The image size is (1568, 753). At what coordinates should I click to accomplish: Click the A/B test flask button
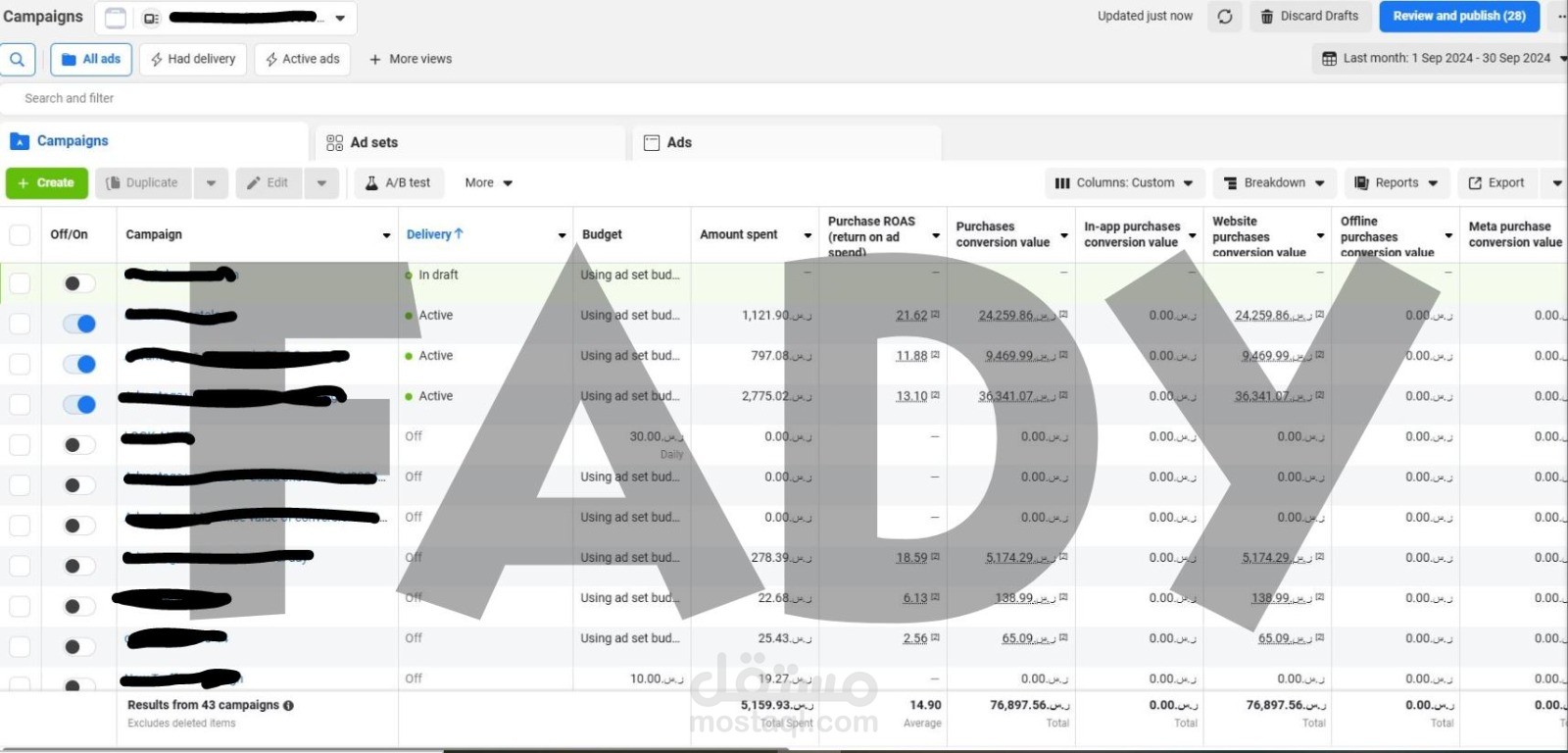click(398, 183)
